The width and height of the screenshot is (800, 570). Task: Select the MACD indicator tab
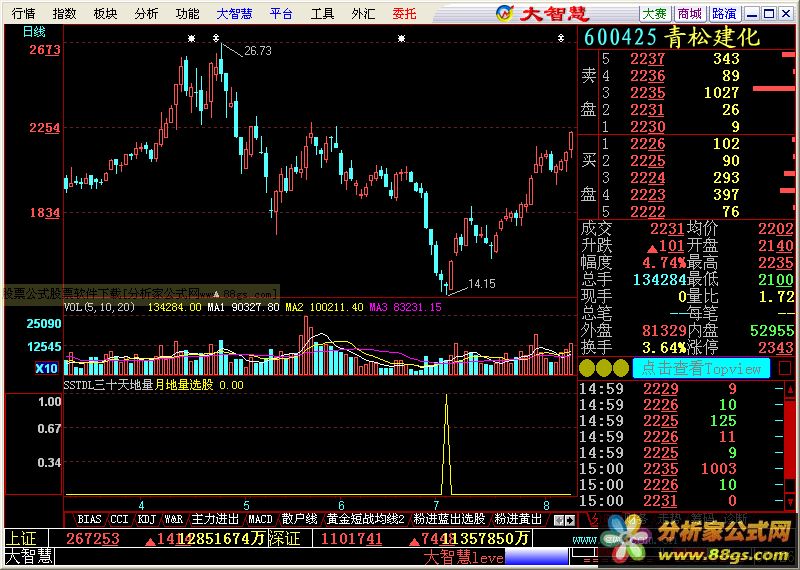pyautogui.click(x=260, y=519)
